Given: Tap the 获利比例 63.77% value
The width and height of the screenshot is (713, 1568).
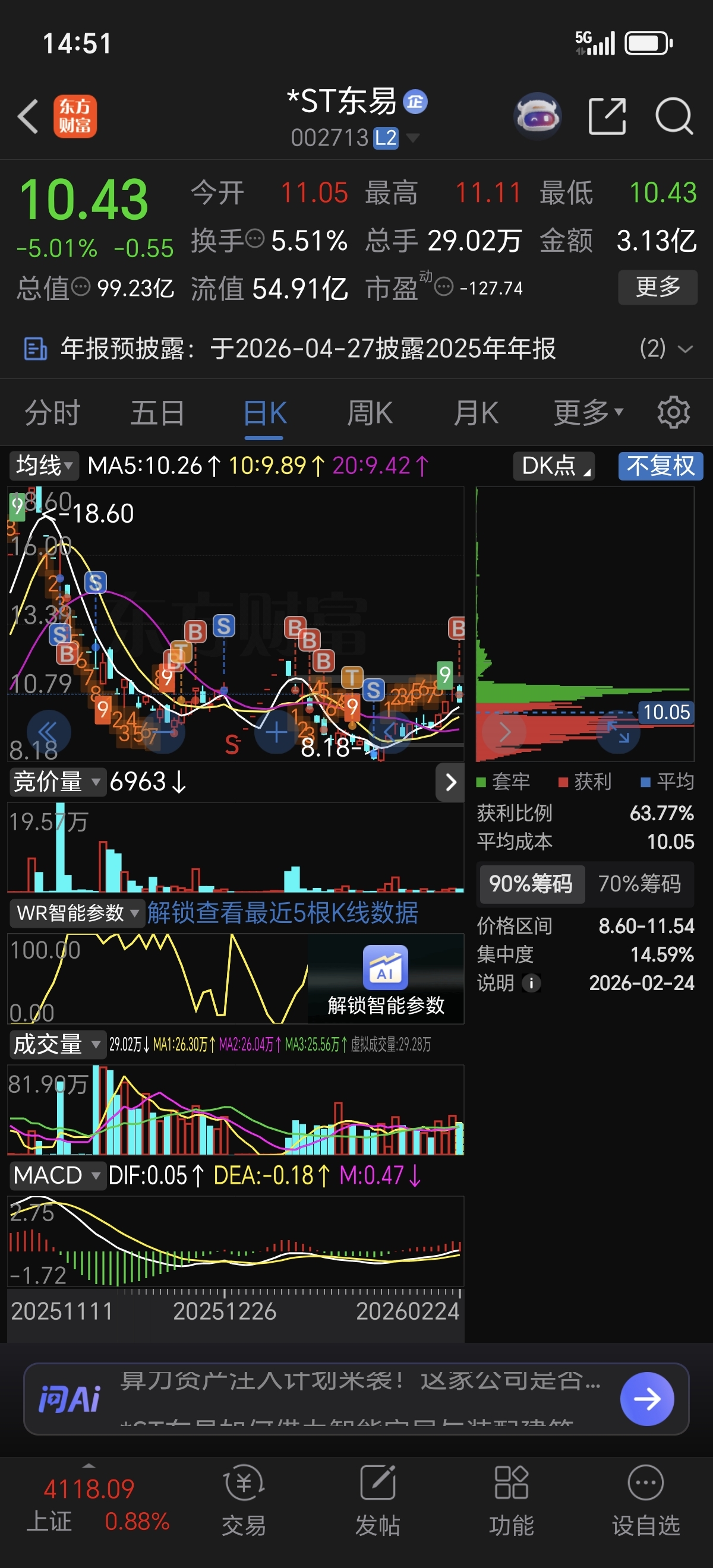Looking at the screenshot, I should [x=662, y=813].
